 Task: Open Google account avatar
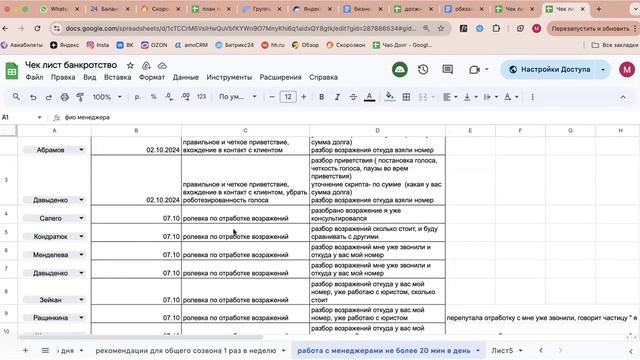627,69
